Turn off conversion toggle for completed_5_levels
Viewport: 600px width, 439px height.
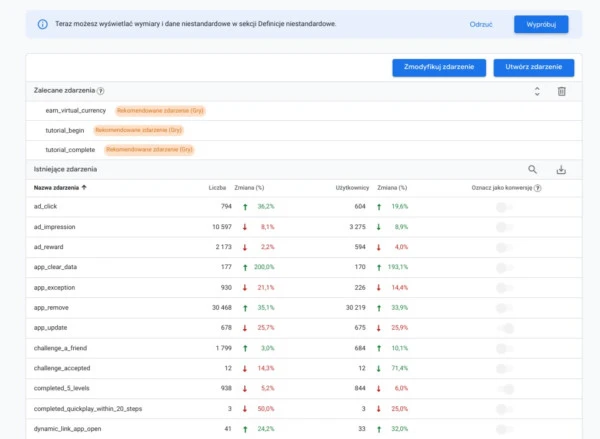[505, 389]
